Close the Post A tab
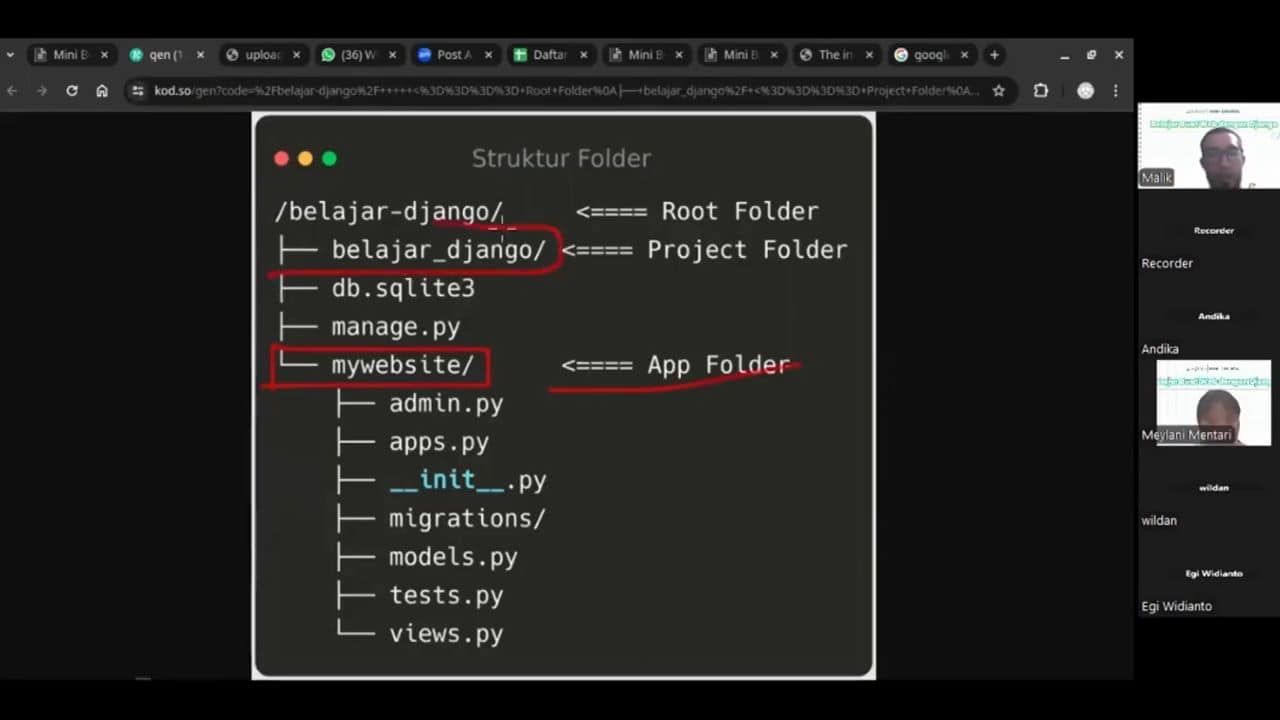 coord(488,55)
